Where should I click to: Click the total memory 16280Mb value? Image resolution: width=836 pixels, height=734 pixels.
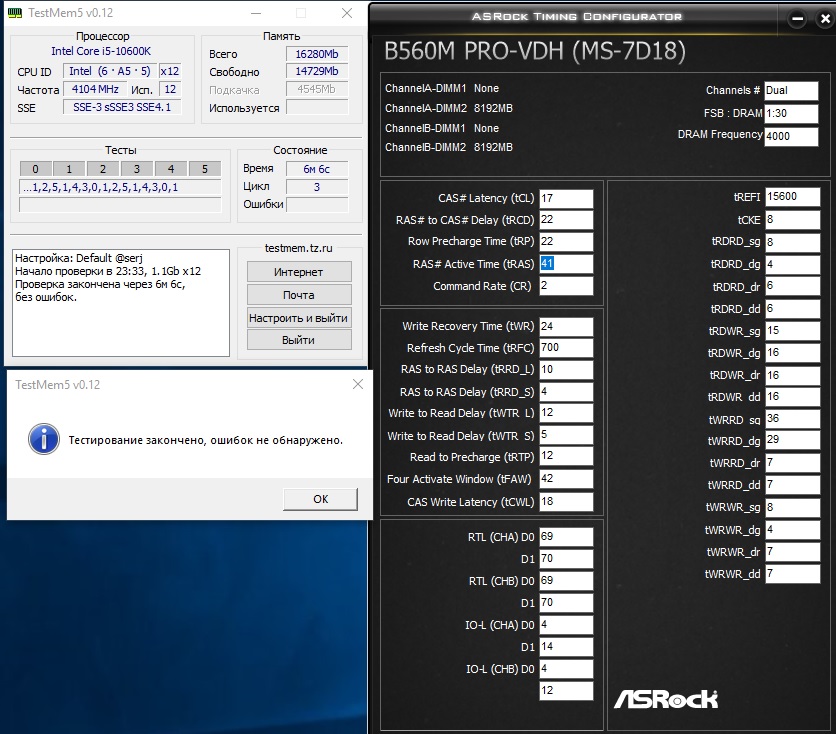[x=317, y=54]
